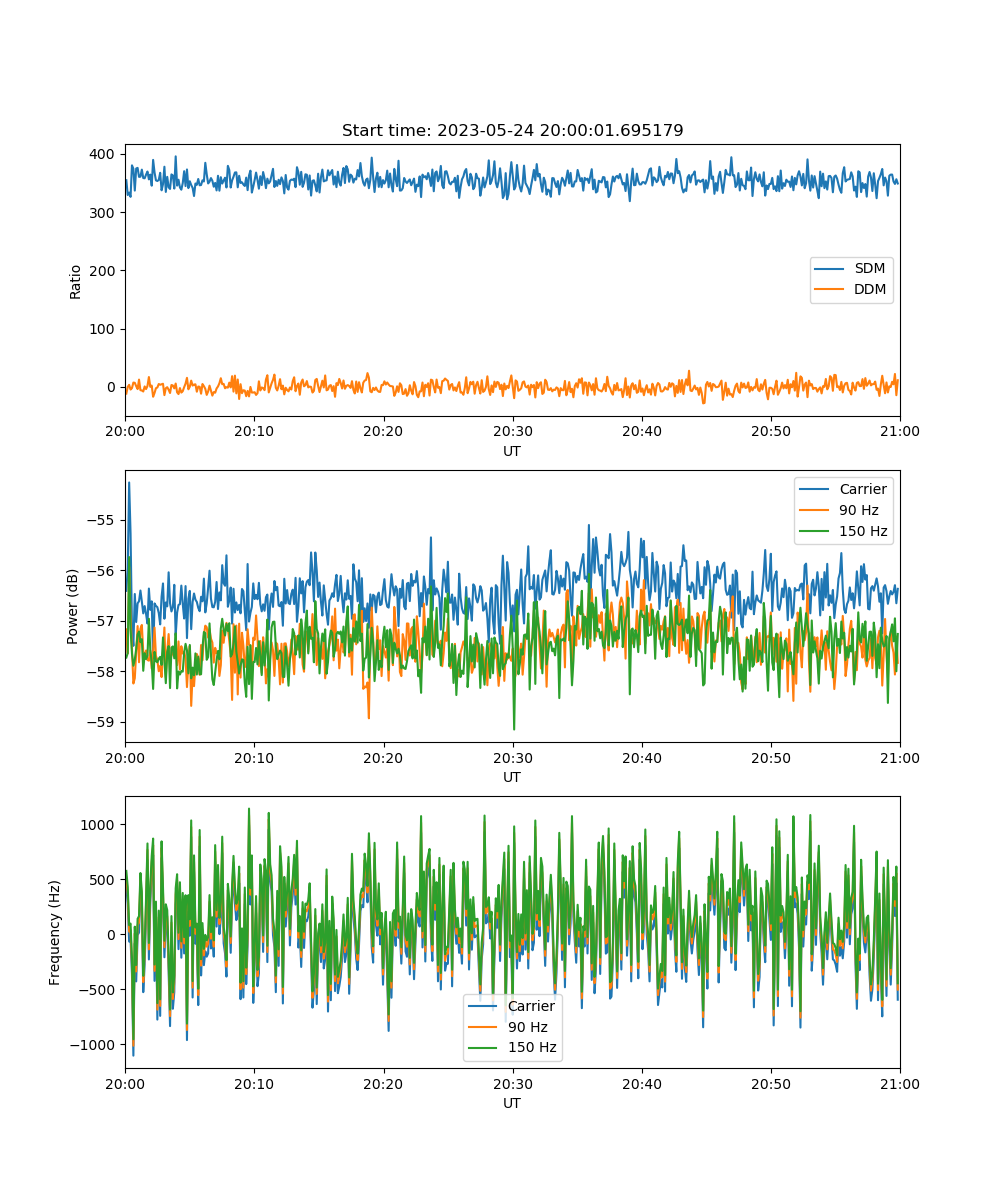
Task: Click the 20:30 tick label under the top plot
Action: [512, 431]
